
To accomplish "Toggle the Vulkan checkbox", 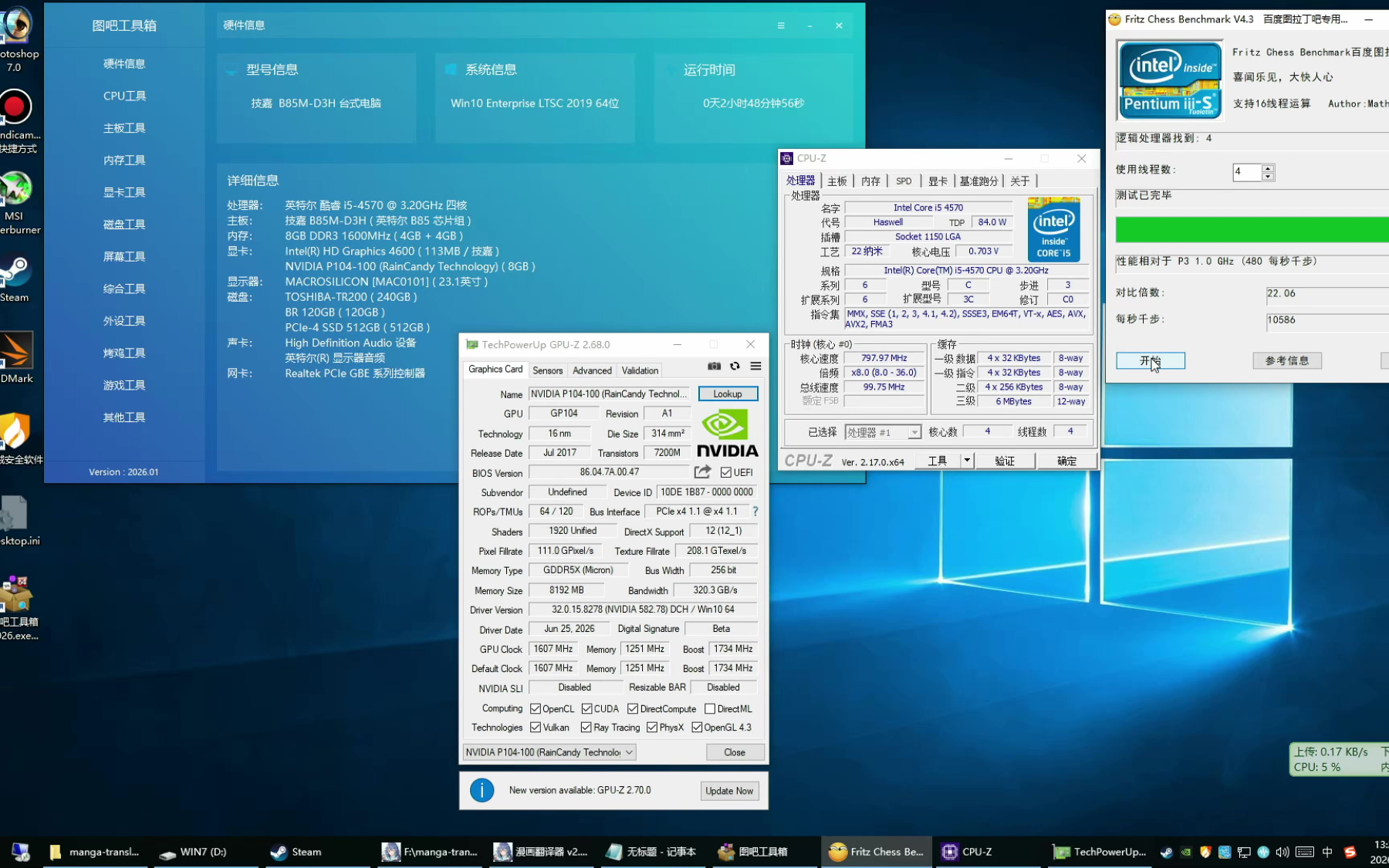I will (536, 727).
